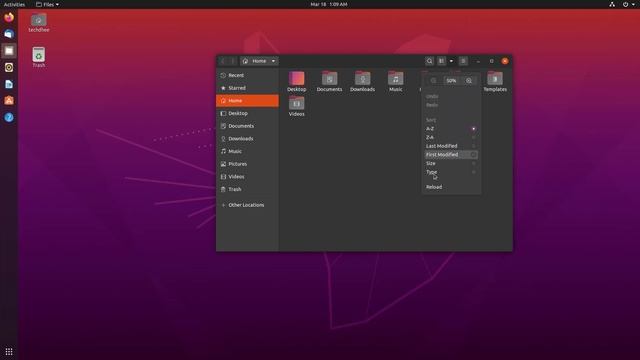The width and height of the screenshot is (640, 360).
Task: Choose Reload in the view popover
Action: [x=451, y=187]
